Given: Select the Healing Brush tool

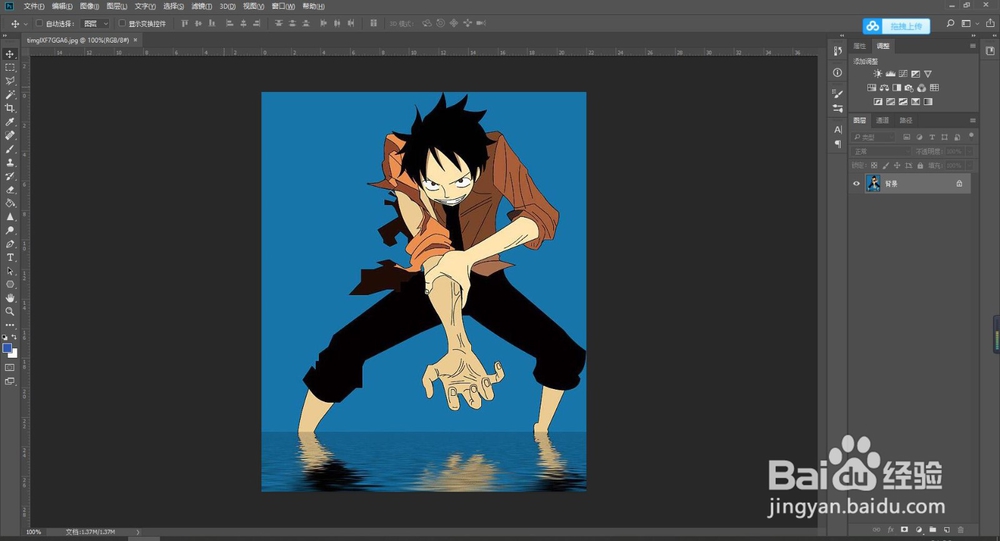Looking at the screenshot, I should tap(10, 135).
